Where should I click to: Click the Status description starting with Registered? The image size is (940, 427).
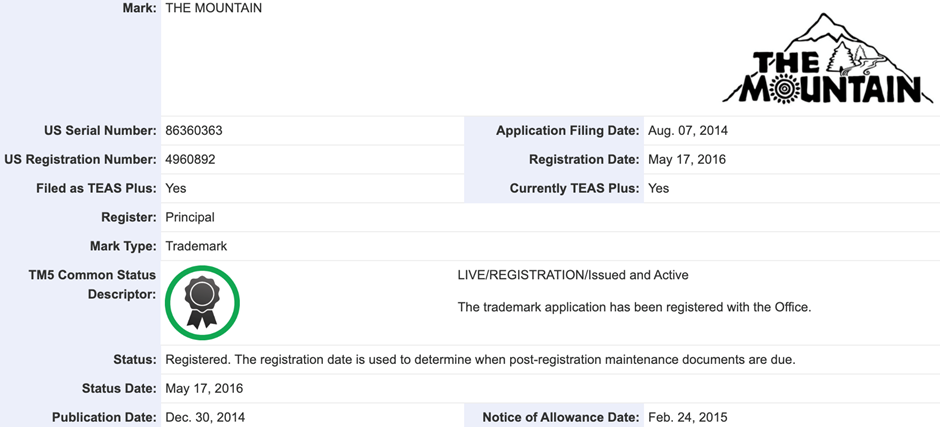tap(480, 360)
